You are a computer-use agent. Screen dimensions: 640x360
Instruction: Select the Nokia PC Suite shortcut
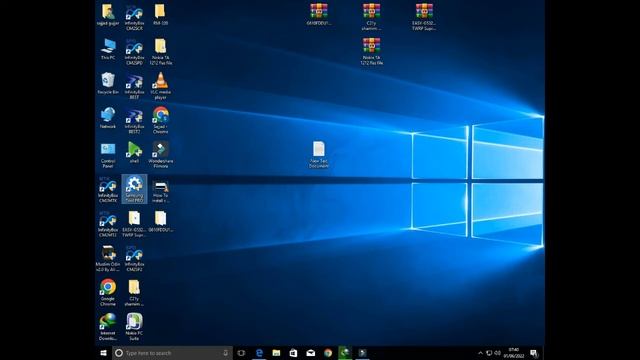pos(134,327)
